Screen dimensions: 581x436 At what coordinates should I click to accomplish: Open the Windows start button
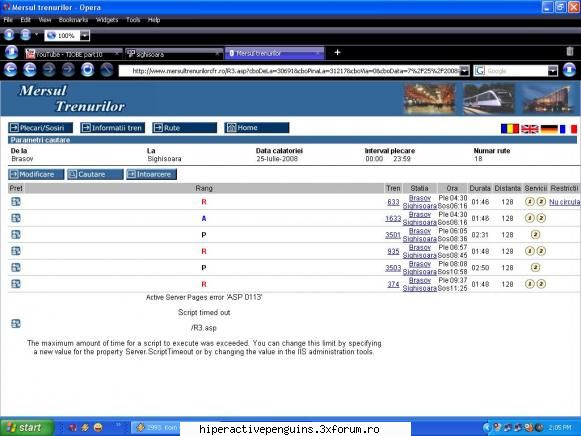[x=27, y=427]
